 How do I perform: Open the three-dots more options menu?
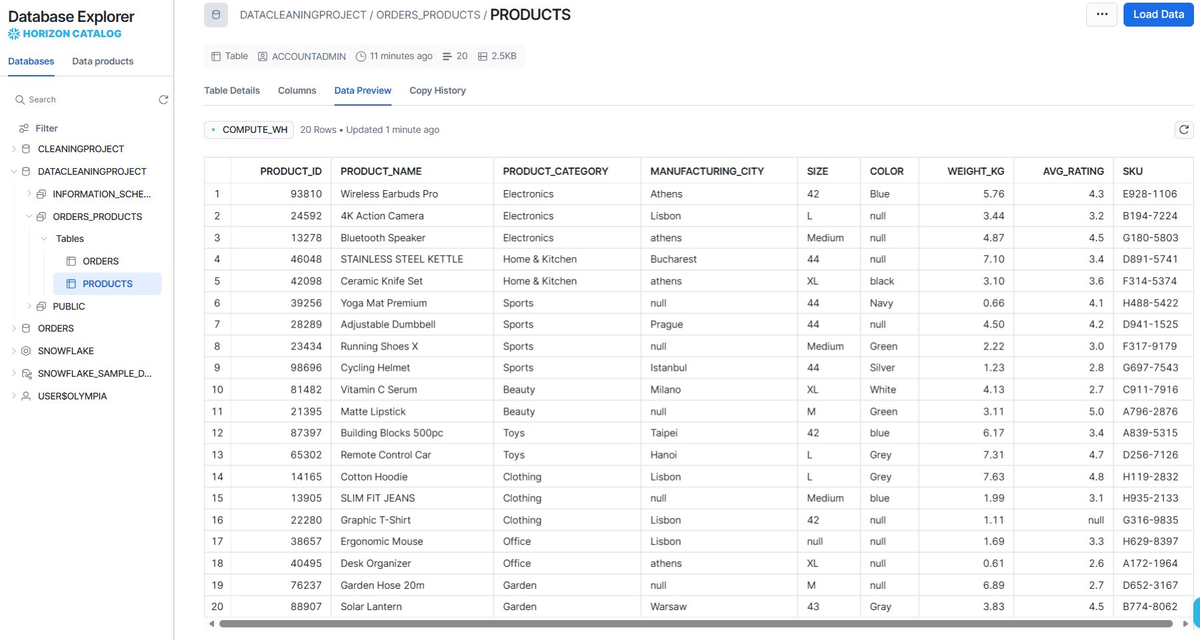tap(1101, 14)
